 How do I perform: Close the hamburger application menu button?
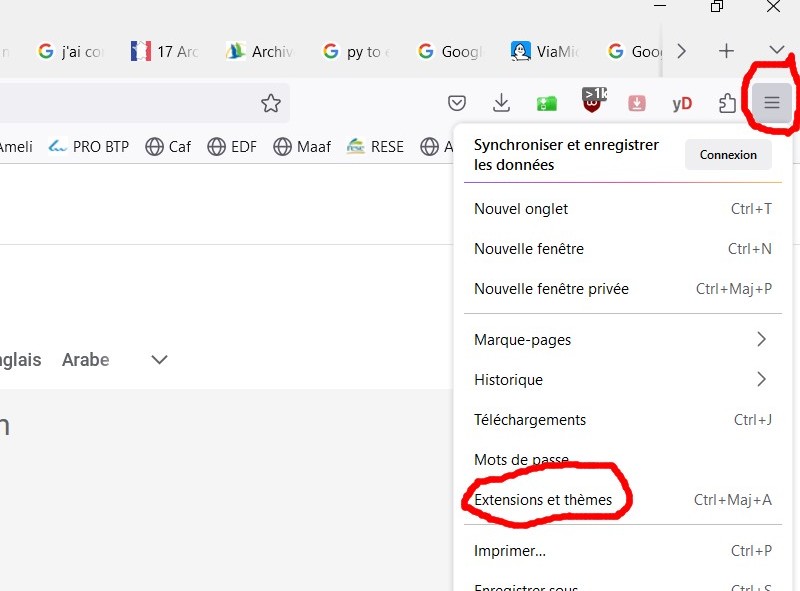point(771,103)
